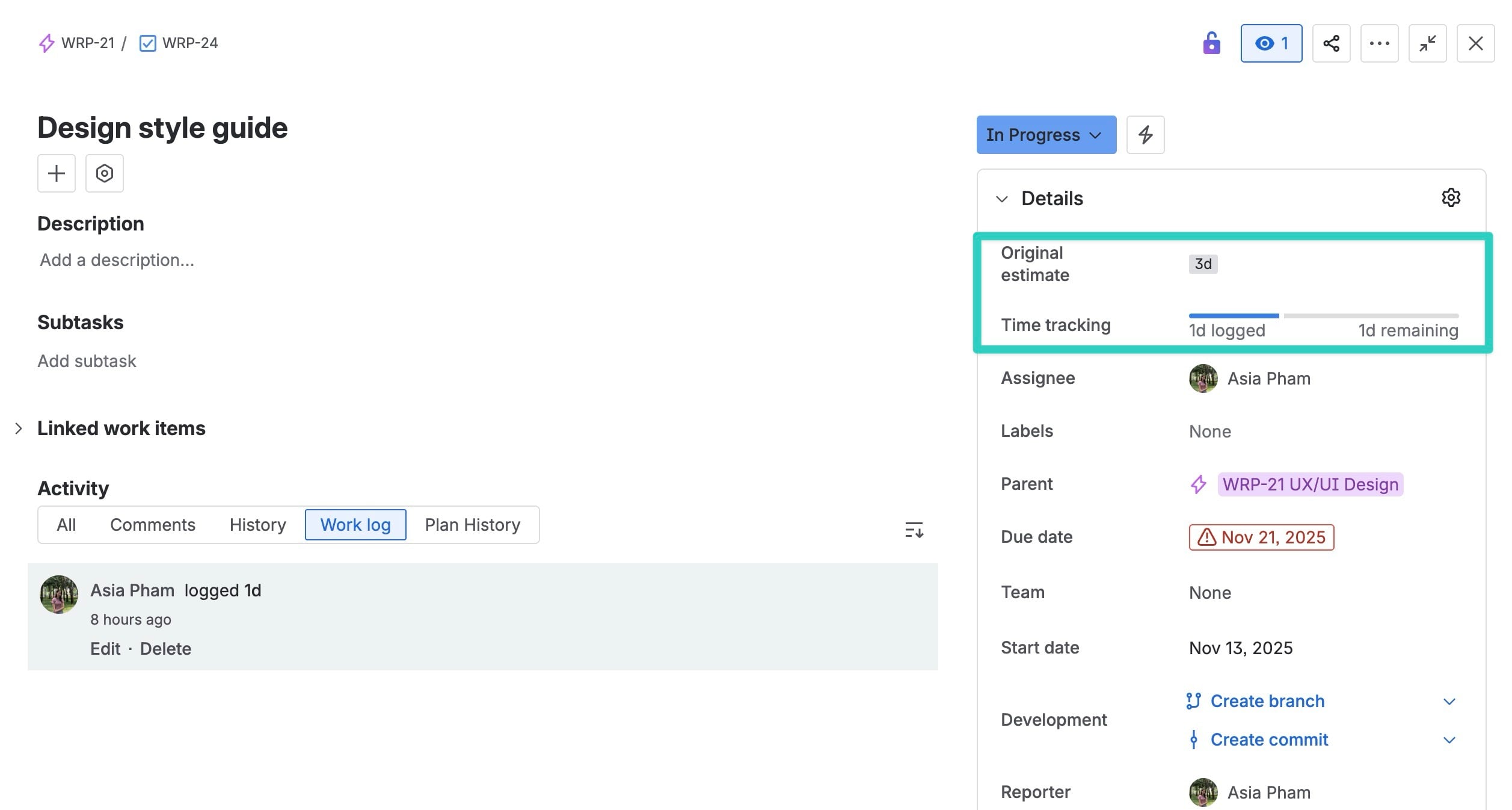This screenshot has height=810, width=1512.
Task: Expand Create branch options chevron
Action: pos(1449,702)
